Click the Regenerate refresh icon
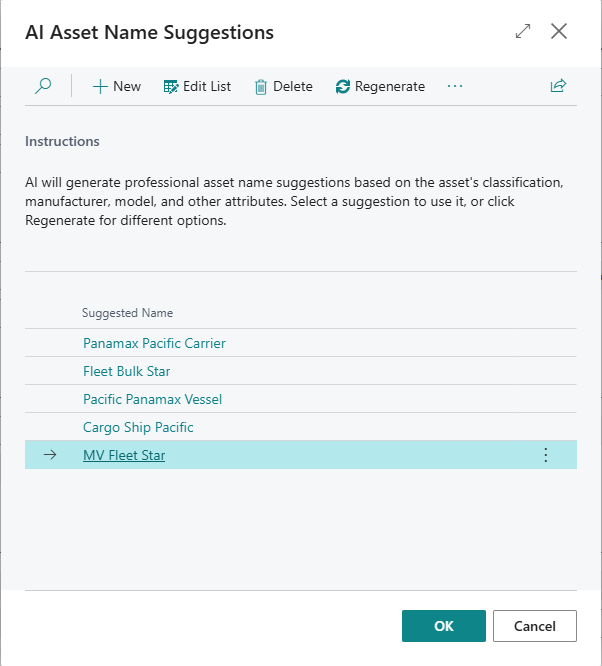 point(343,87)
